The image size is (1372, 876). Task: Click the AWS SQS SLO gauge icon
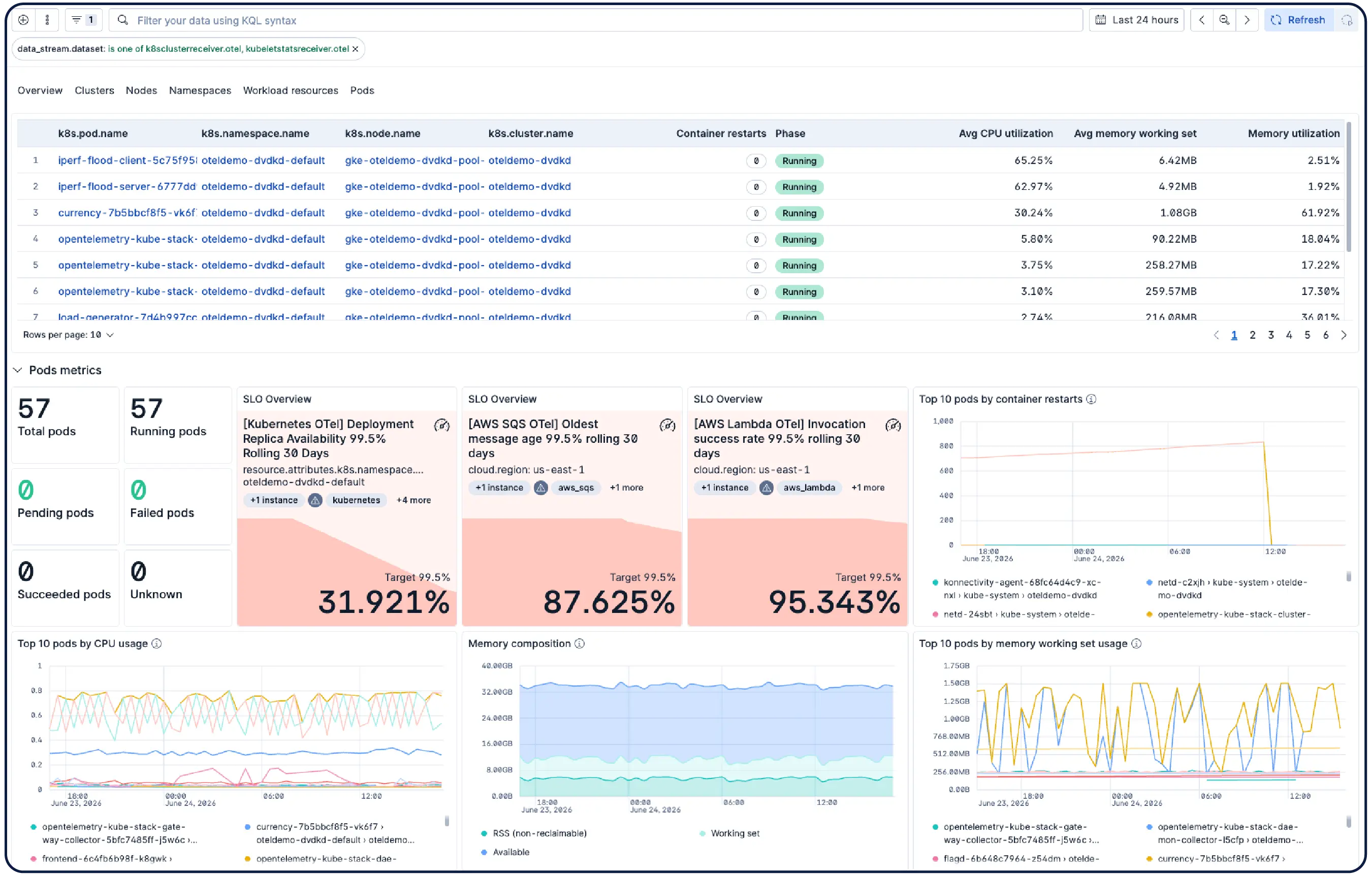[x=667, y=426]
